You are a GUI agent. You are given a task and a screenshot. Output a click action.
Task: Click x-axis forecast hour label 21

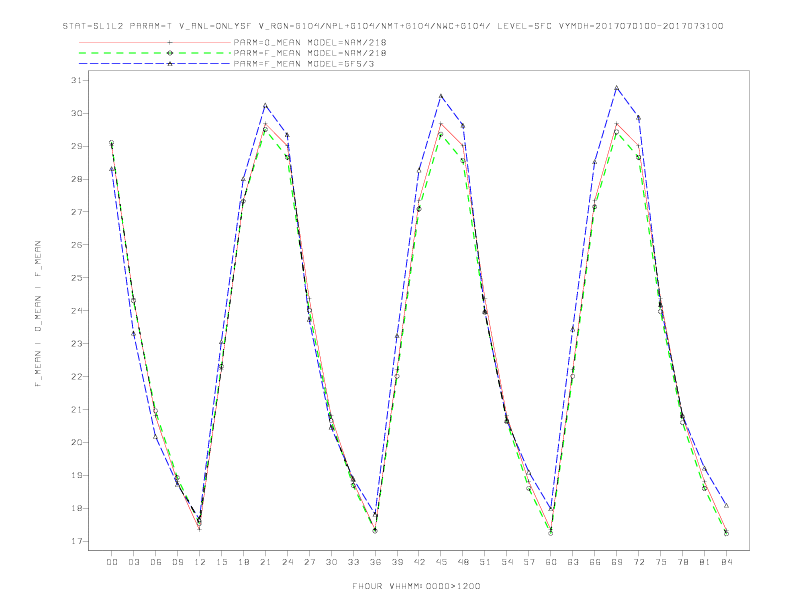pyautogui.click(x=265, y=562)
